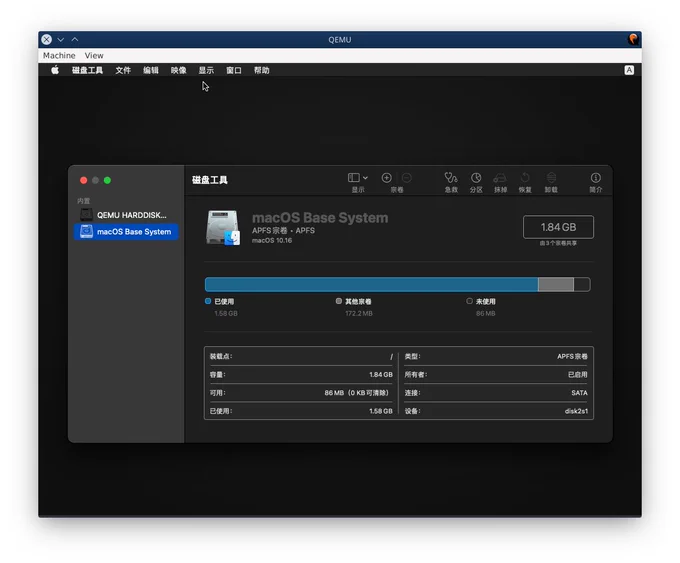Open QEMU Machine menu
Screen dimensions: 680x563
59,56
